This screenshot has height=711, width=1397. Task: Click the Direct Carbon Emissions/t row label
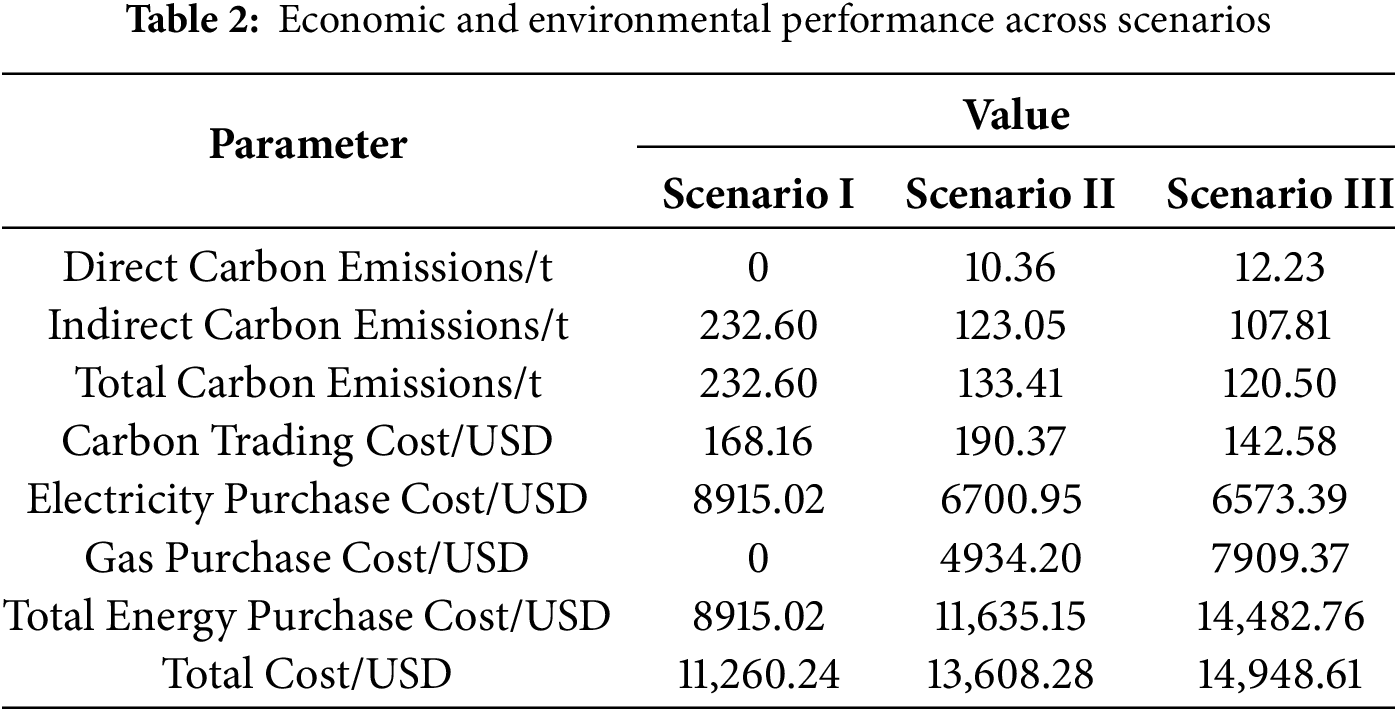[307, 268]
